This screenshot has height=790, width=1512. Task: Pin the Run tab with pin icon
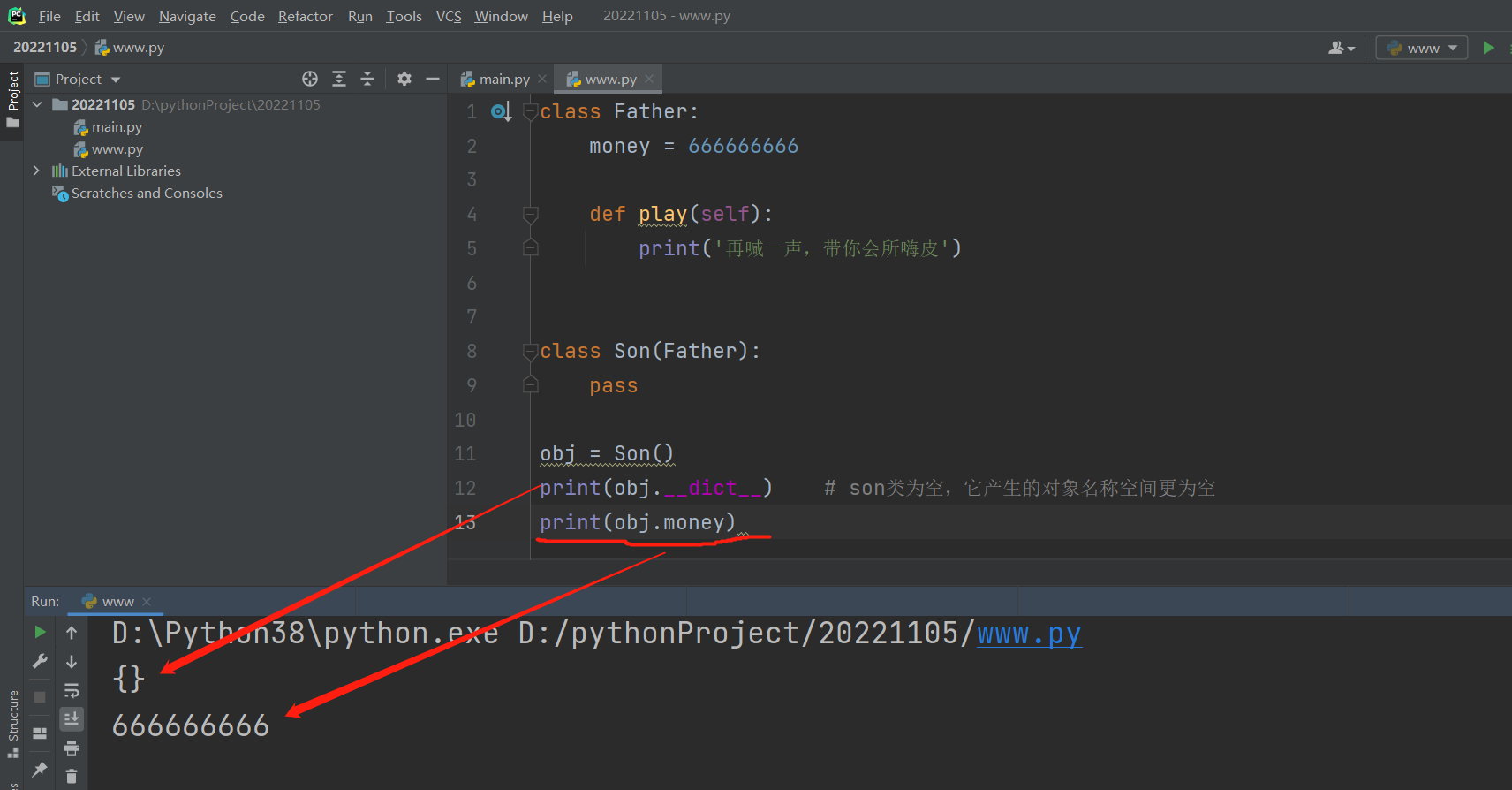[40, 770]
